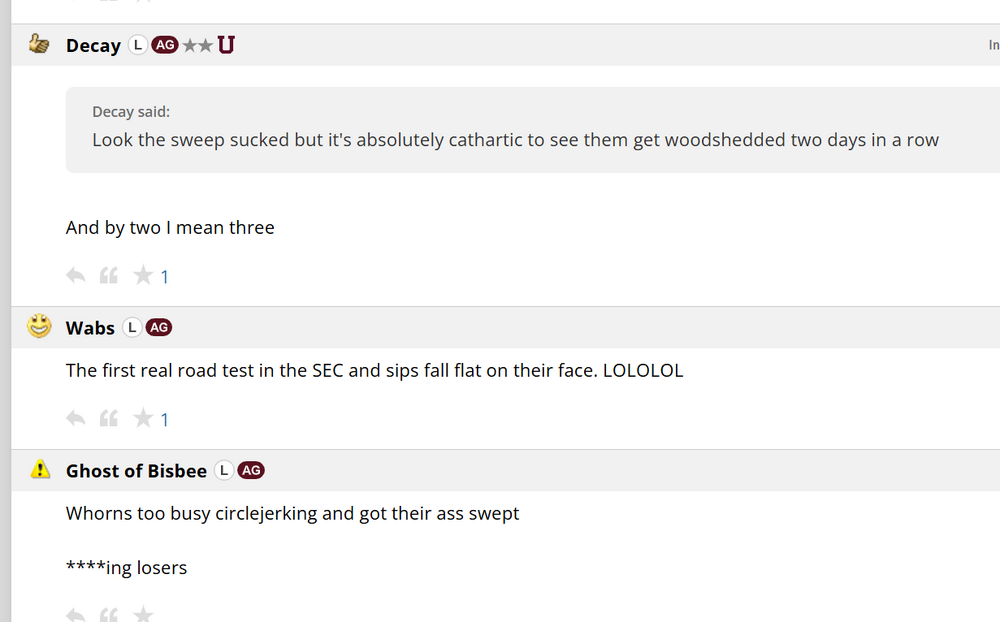Click the gray stars beside Decay's name
The image size is (1000, 622).
point(197,45)
